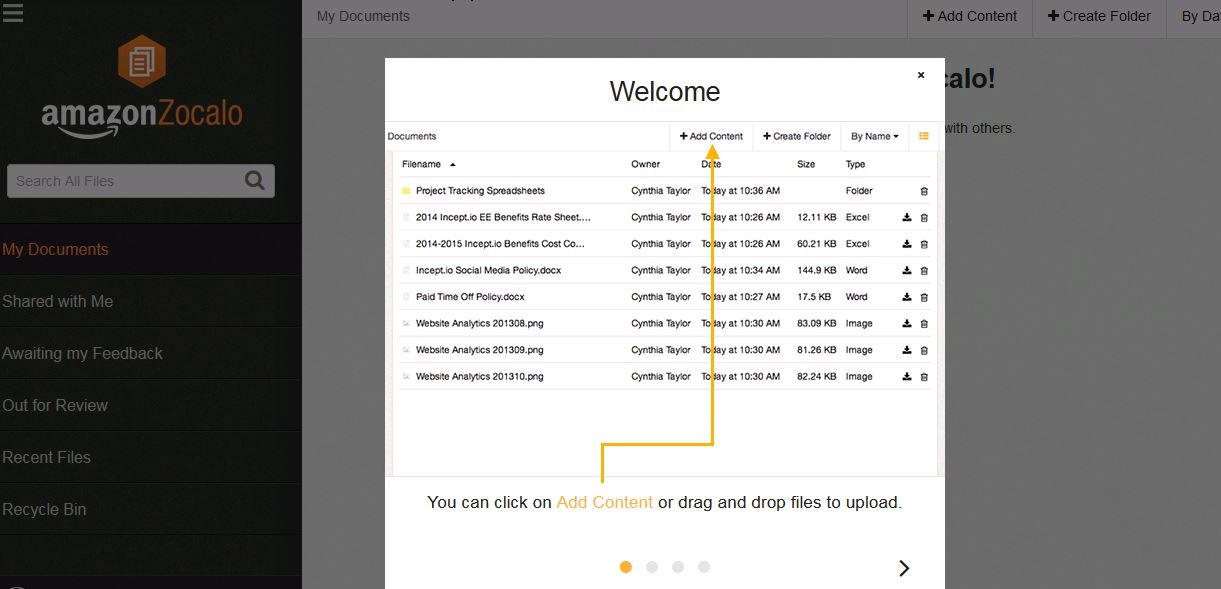Click Add Content in the page's top toolbar
Viewport: 1221px width, 589px height.
coord(969,16)
